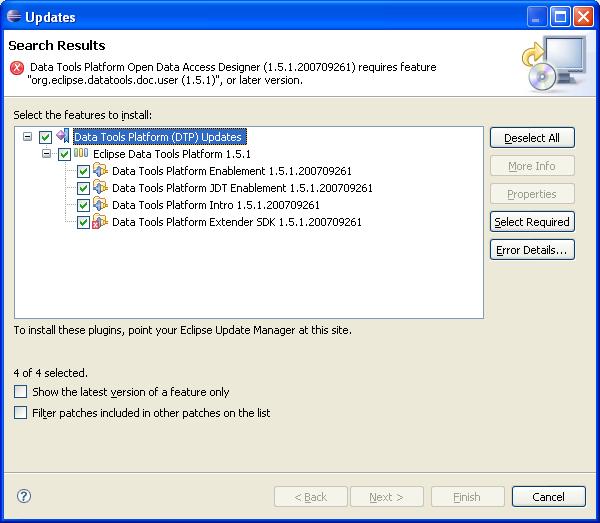Close the Updates window
600x523 pixels.
click(583, 17)
